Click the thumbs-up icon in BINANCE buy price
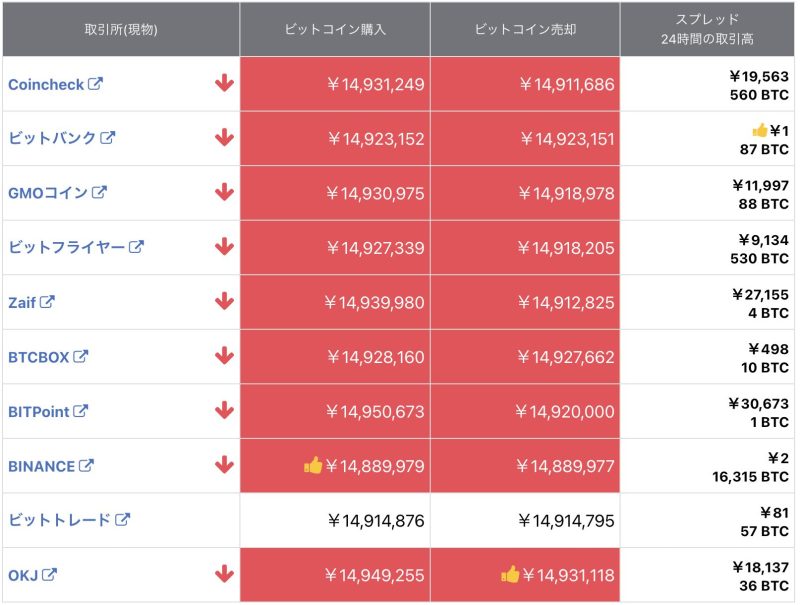 point(313,465)
